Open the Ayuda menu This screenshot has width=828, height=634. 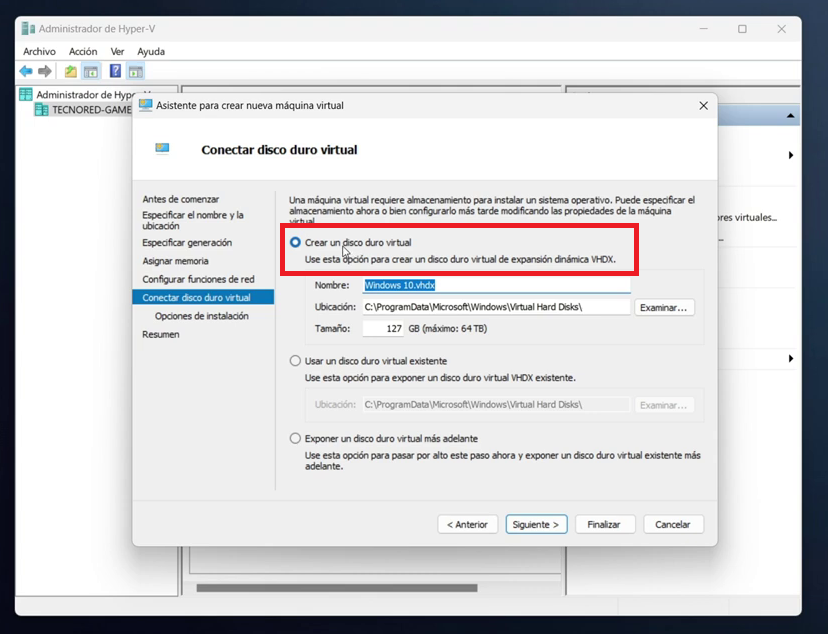pos(151,51)
